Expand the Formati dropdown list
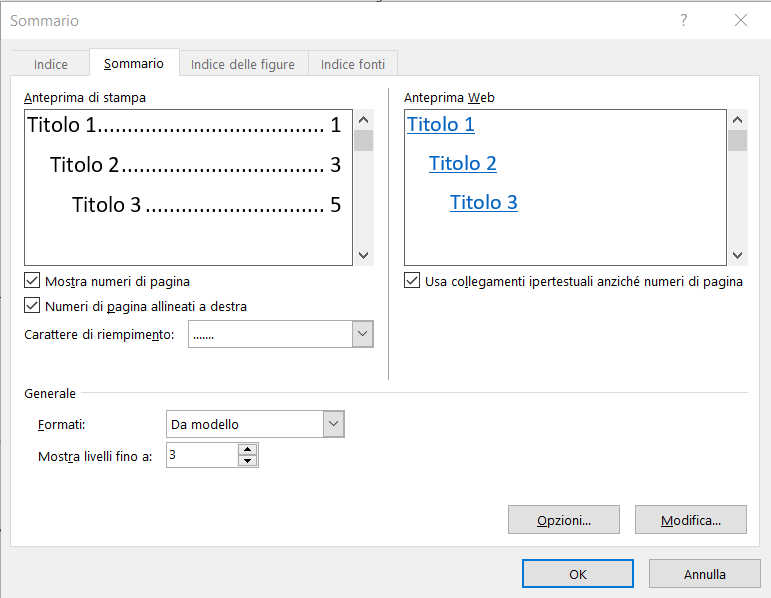This screenshot has width=771, height=598. click(334, 424)
